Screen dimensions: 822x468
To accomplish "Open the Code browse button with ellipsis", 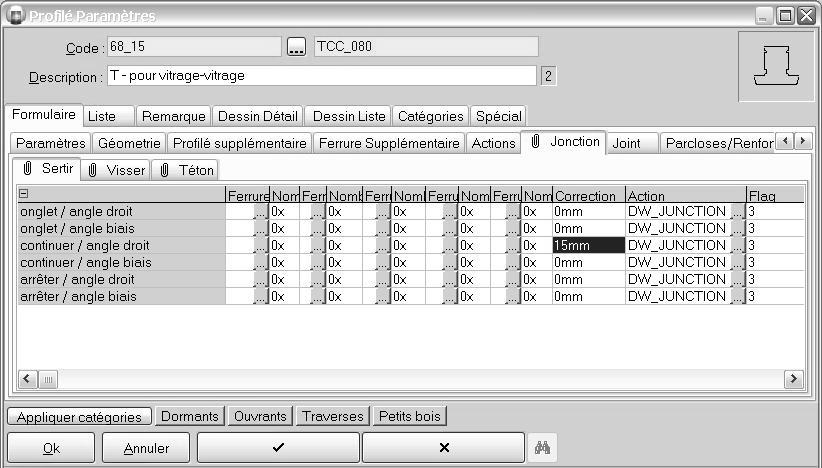I will click(x=296, y=47).
